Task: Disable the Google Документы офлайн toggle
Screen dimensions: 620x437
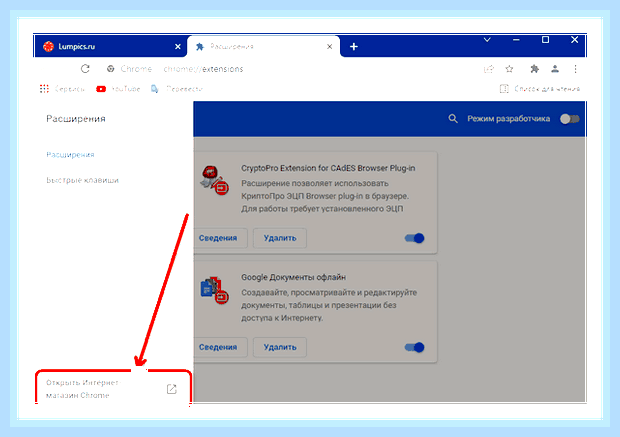Action: pyautogui.click(x=414, y=347)
